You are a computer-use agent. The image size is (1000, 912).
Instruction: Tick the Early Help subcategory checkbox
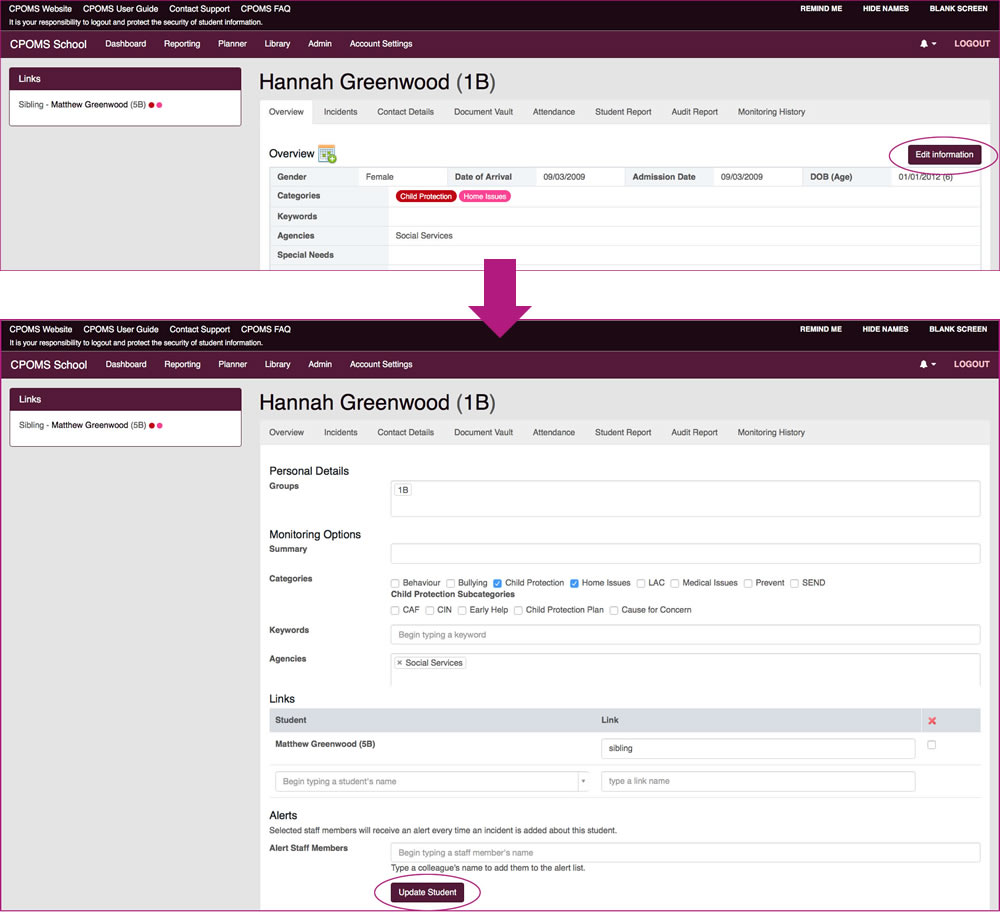[x=462, y=610]
